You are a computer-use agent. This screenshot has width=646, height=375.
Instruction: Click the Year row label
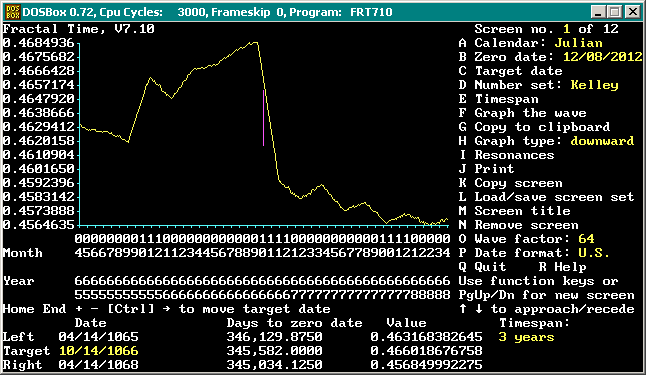pos(19,281)
